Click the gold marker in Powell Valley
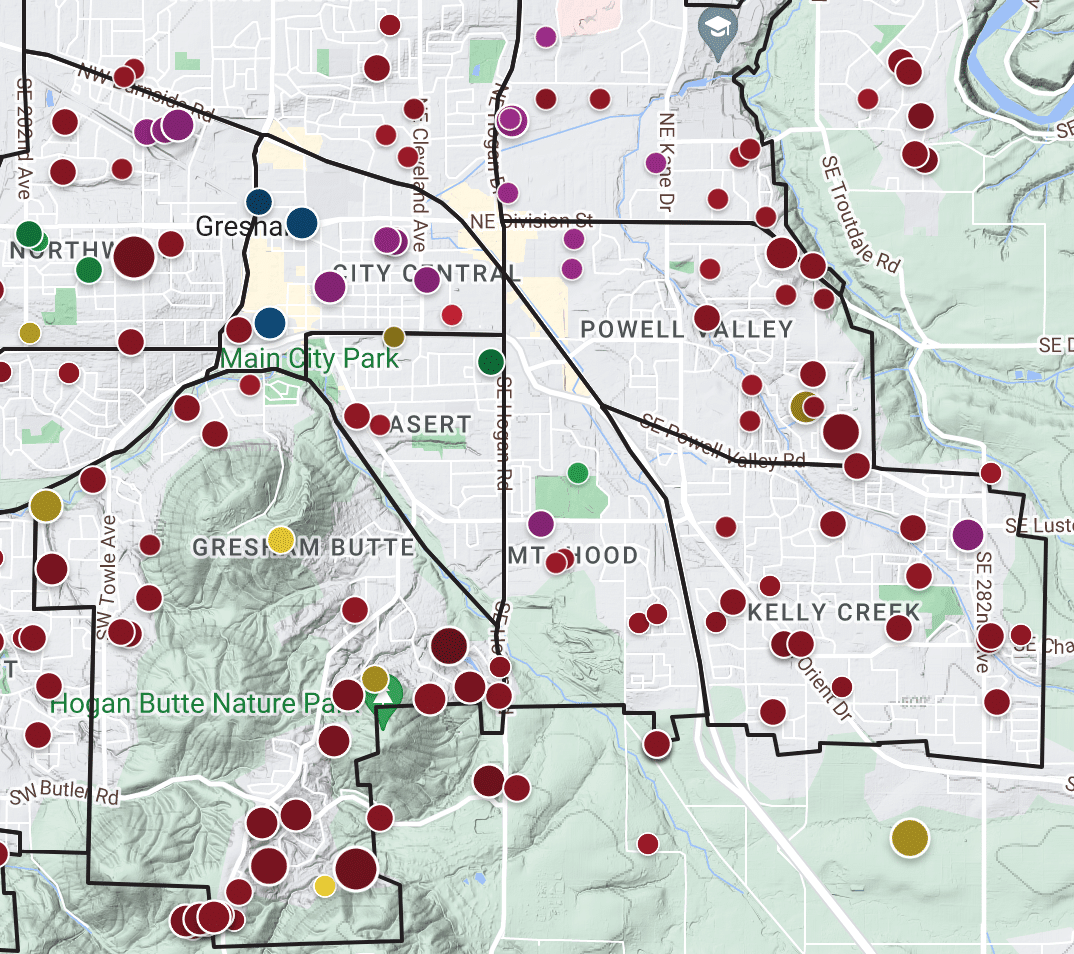 point(802,407)
